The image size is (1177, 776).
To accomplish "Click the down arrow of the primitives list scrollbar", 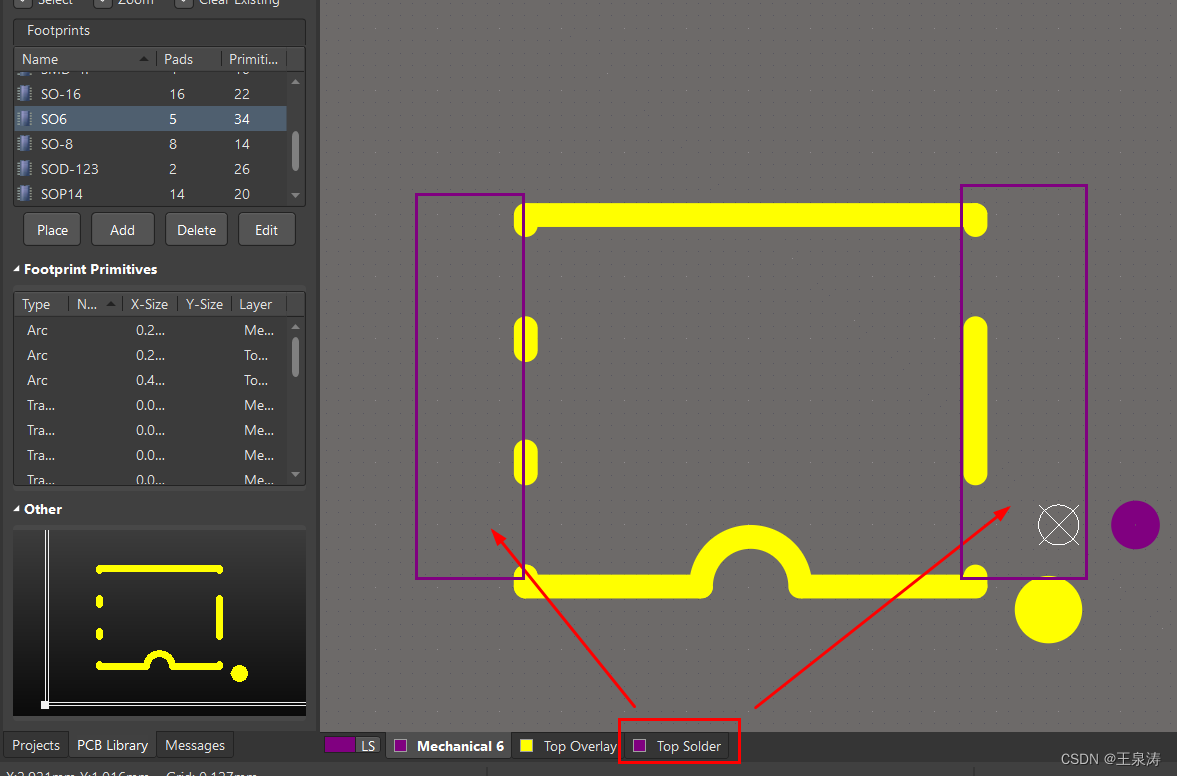I will pos(295,474).
